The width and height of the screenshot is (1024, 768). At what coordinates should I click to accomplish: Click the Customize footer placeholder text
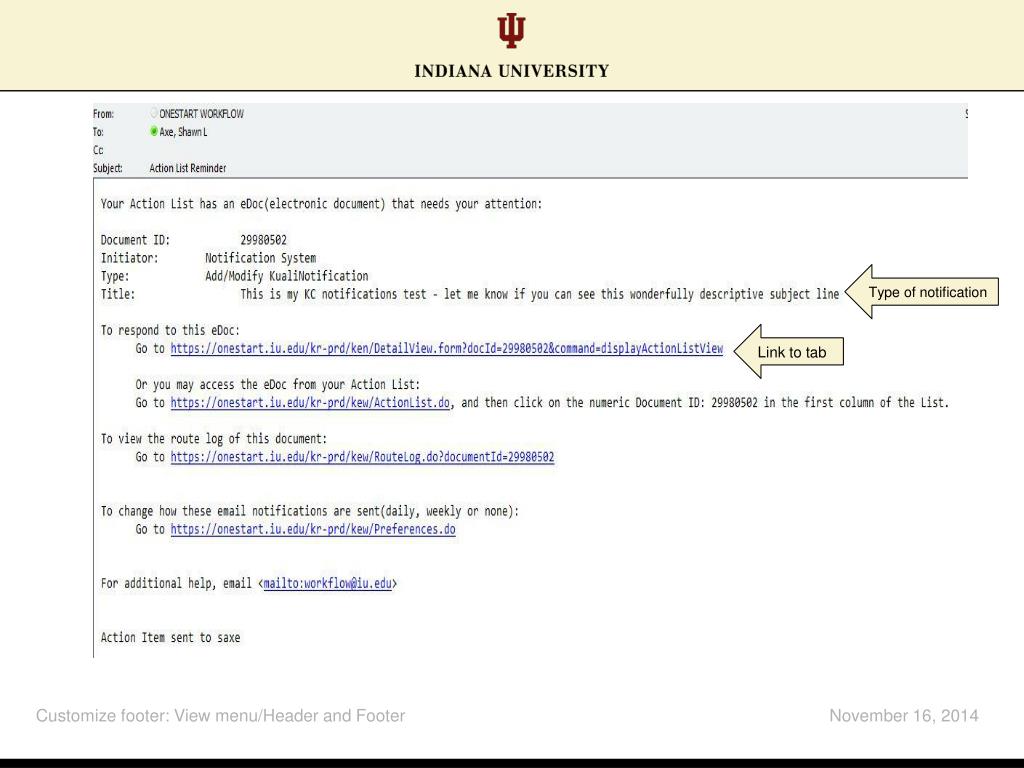[x=221, y=716]
